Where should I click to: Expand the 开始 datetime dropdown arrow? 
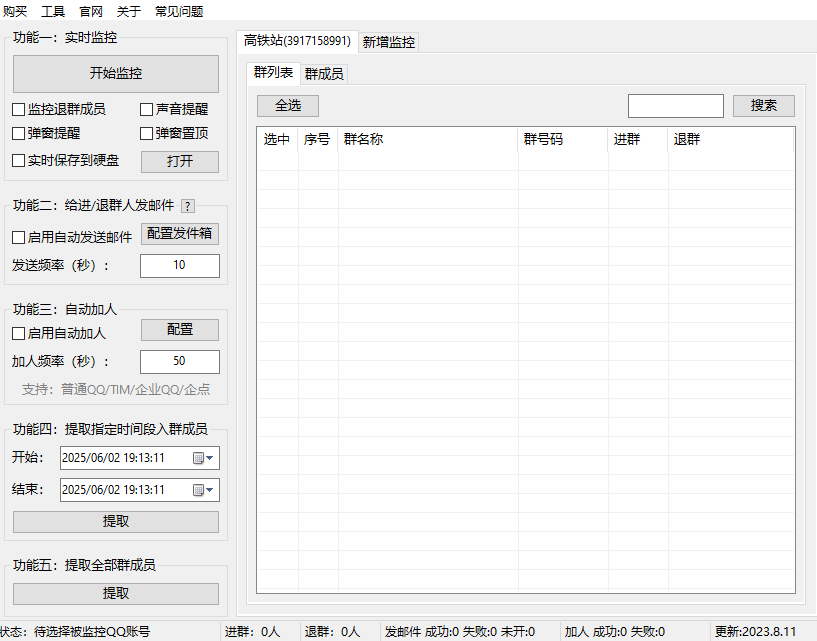[x=211, y=458]
